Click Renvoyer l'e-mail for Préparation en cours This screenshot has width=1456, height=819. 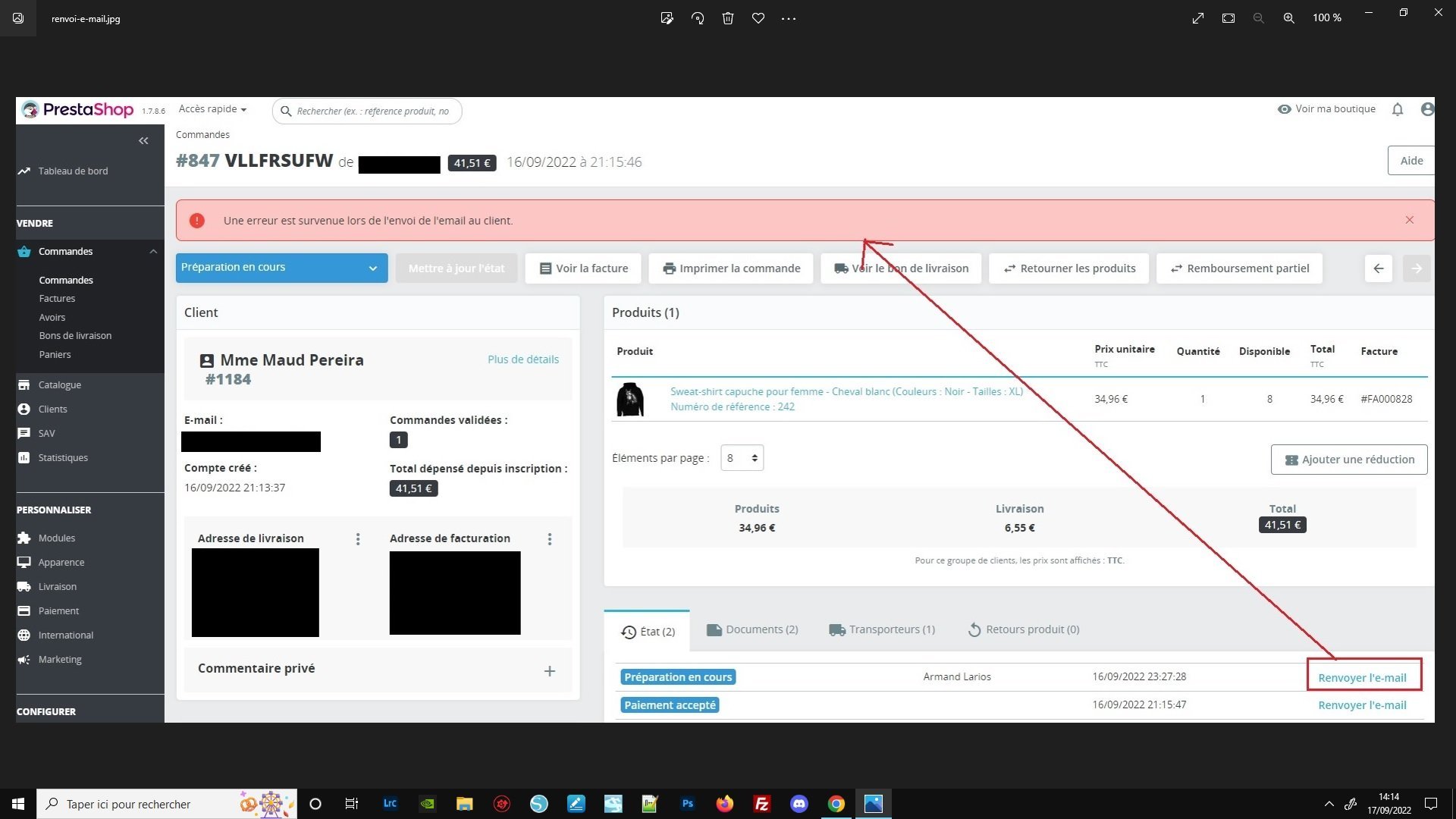1362,678
